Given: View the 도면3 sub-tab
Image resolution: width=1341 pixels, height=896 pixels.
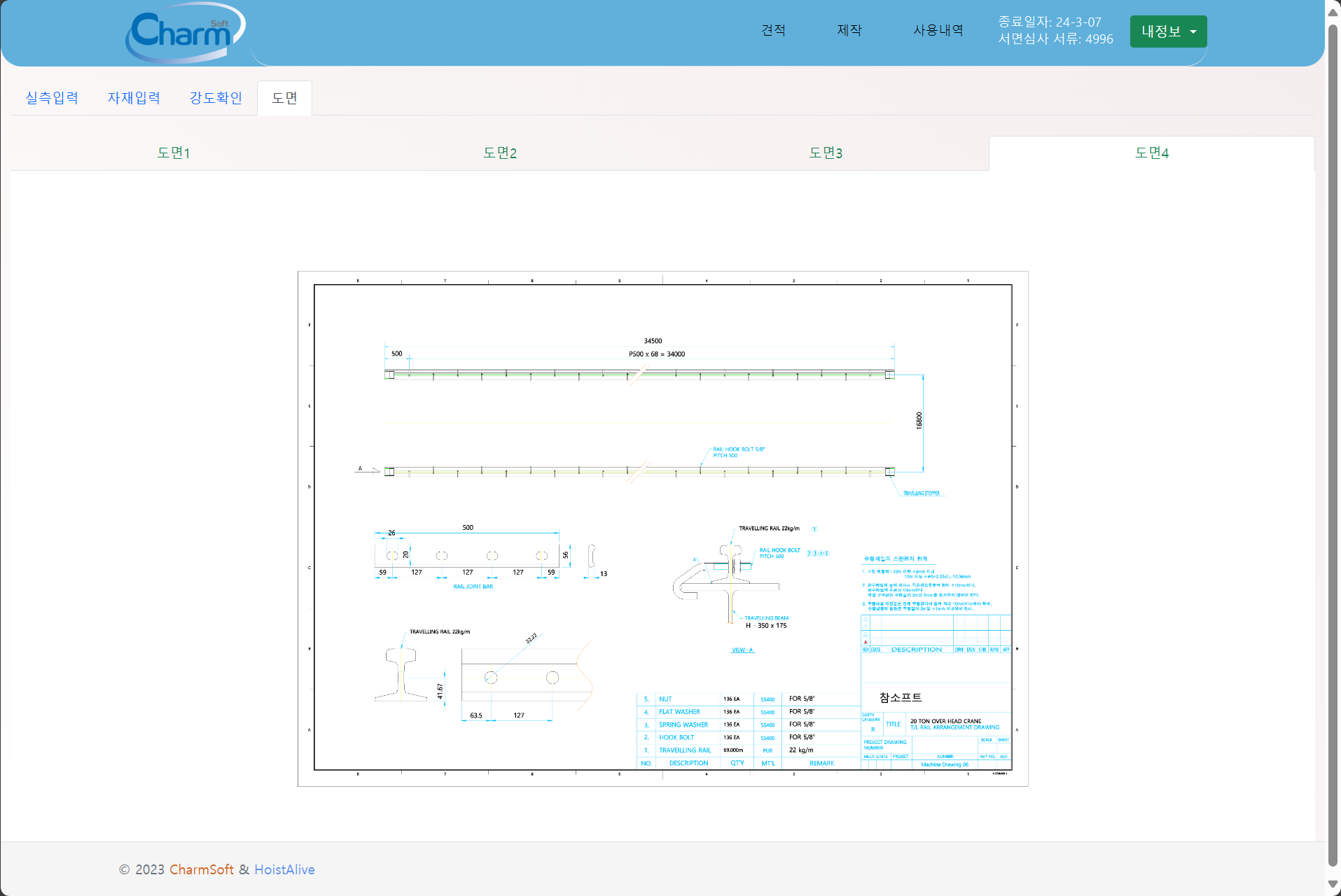Looking at the screenshot, I should [826, 153].
